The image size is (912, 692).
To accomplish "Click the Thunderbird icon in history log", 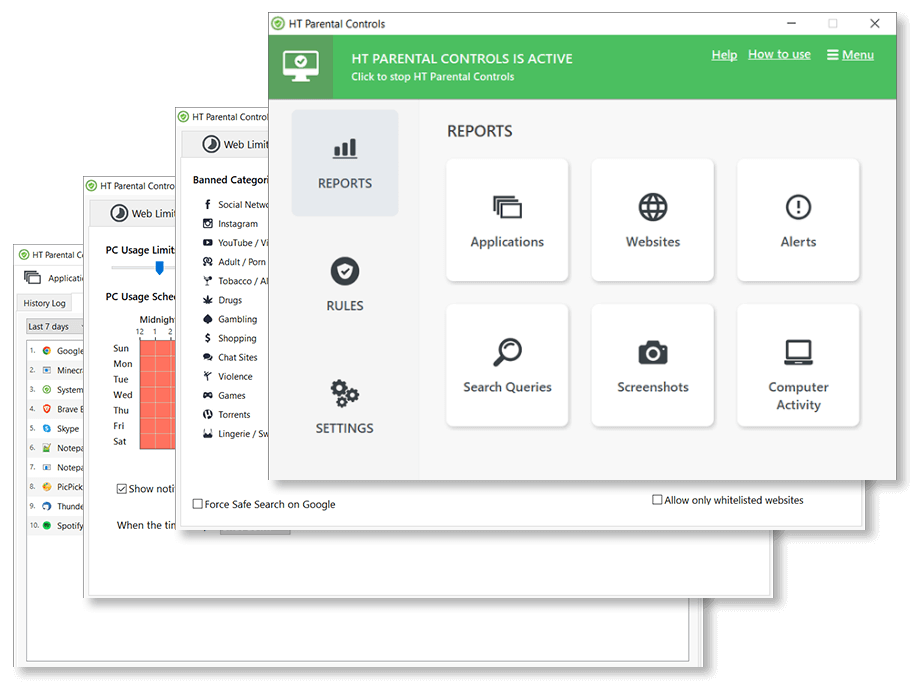I will click(x=47, y=506).
